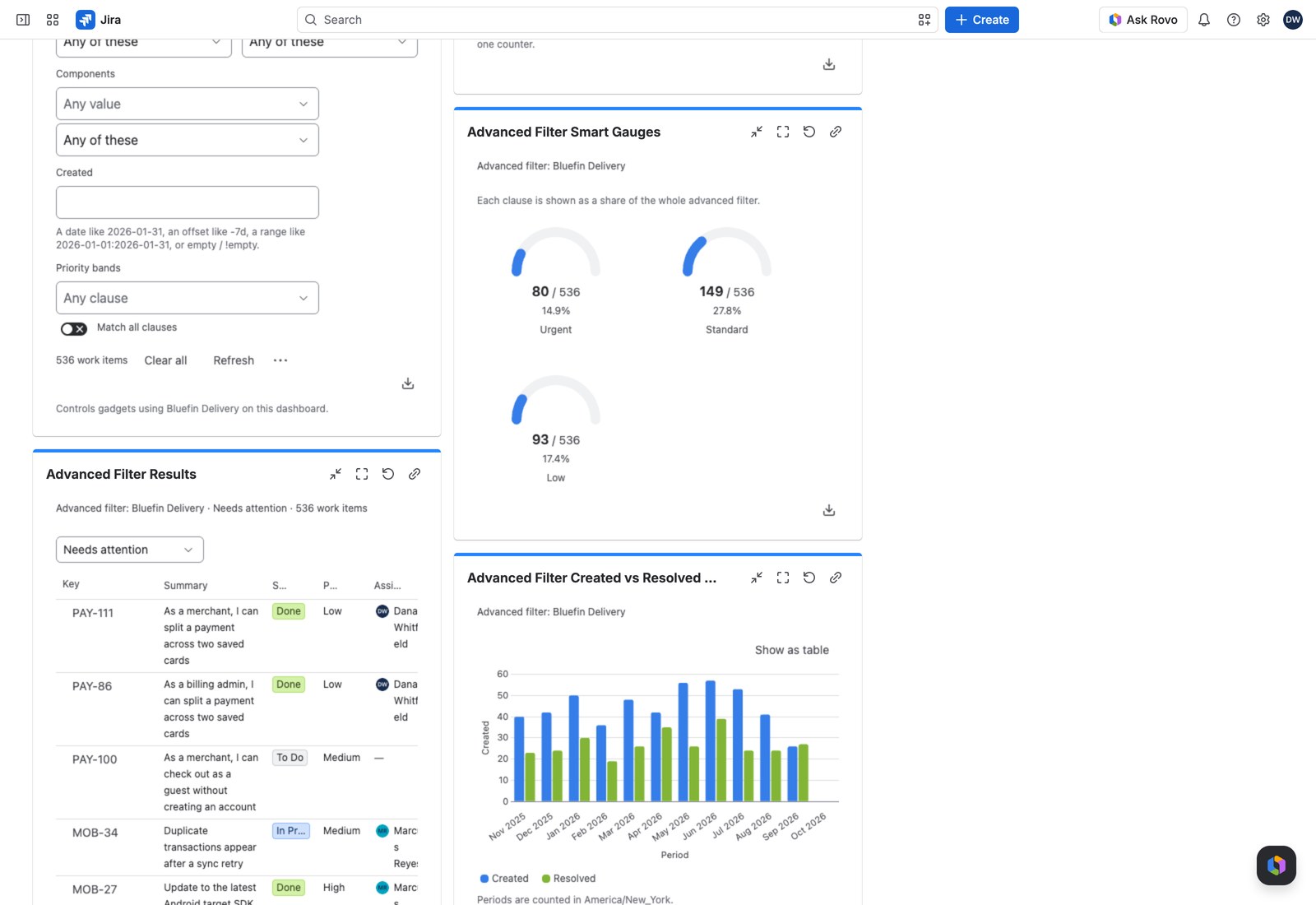Sort by the Summary column header
Screen dimensions: 1316x905
(186, 586)
